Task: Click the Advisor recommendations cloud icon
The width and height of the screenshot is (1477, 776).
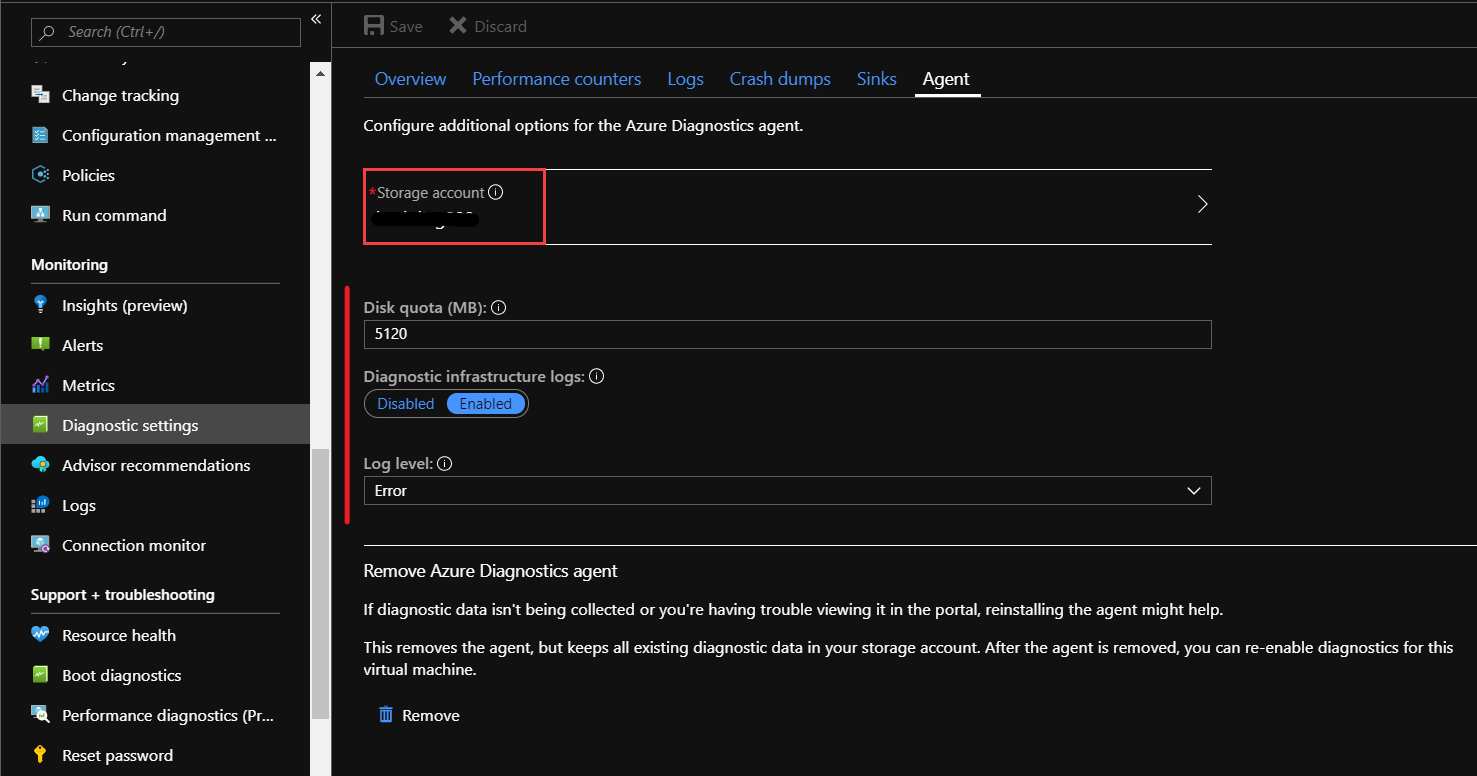Action: 41,465
